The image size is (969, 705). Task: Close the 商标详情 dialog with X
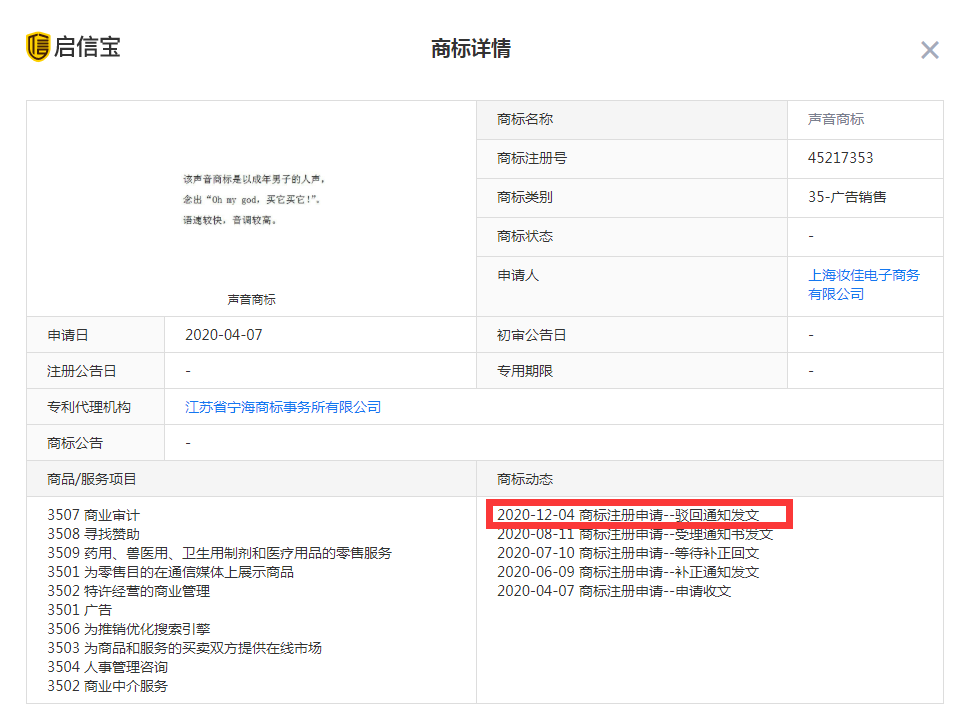pyautogui.click(x=929, y=49)
